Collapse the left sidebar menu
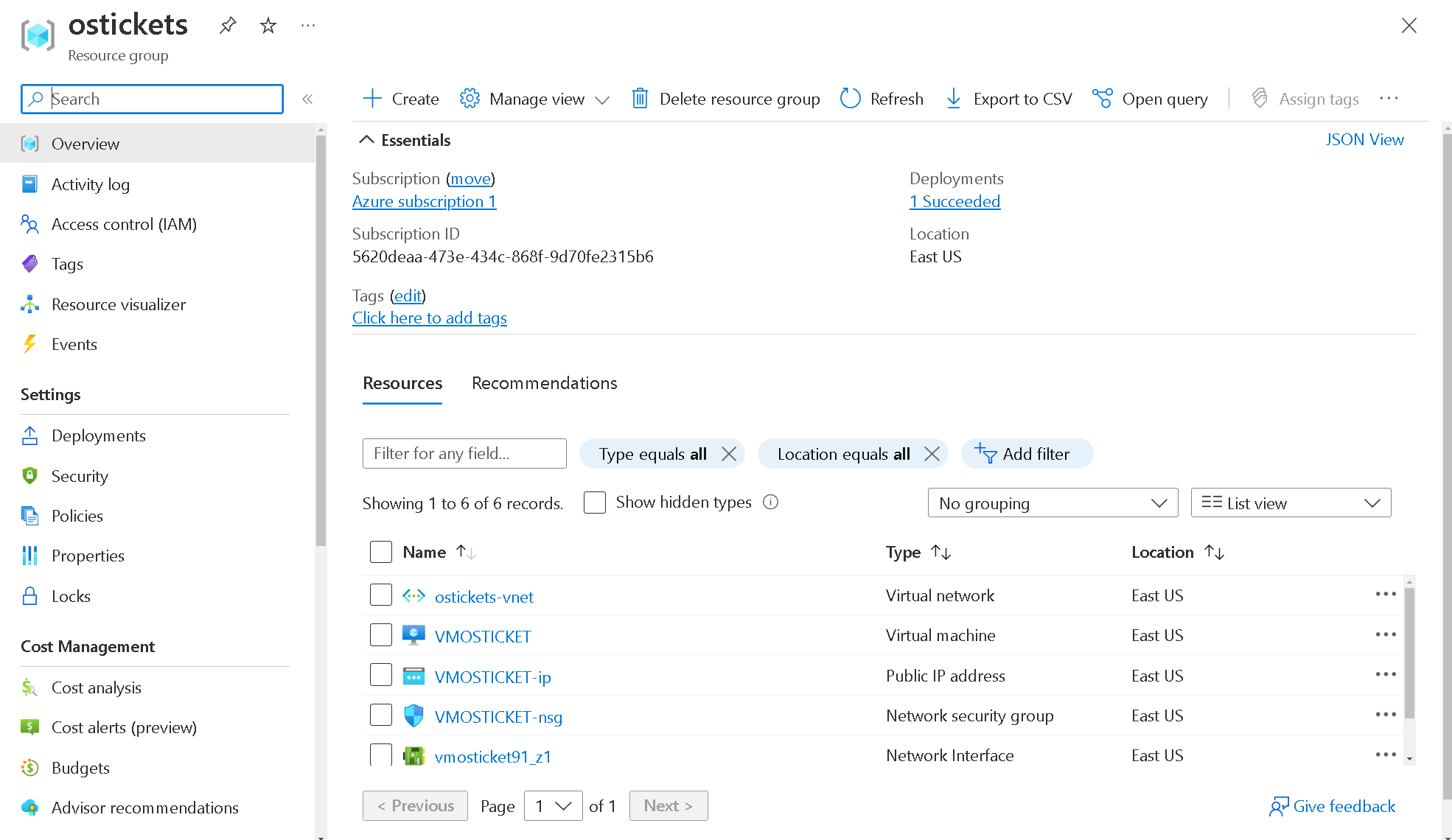Screen dimensions: 1452x840 point(307,99)
